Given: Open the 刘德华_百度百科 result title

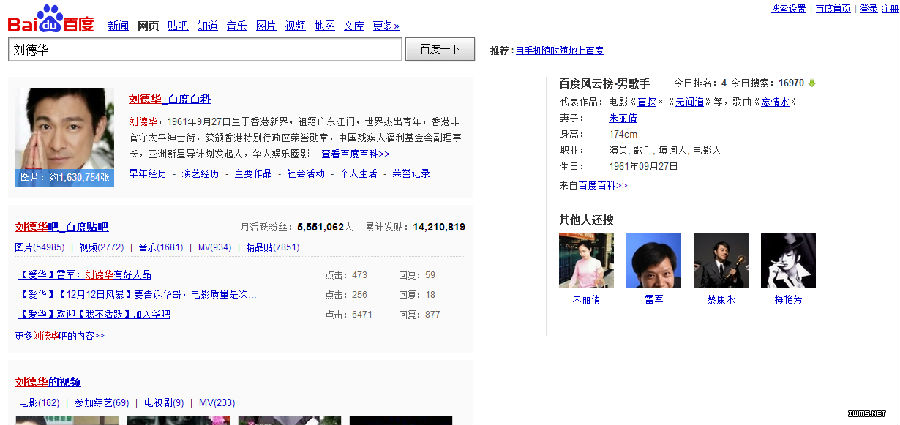Looking at the screenshot, I should click(170, 99).
